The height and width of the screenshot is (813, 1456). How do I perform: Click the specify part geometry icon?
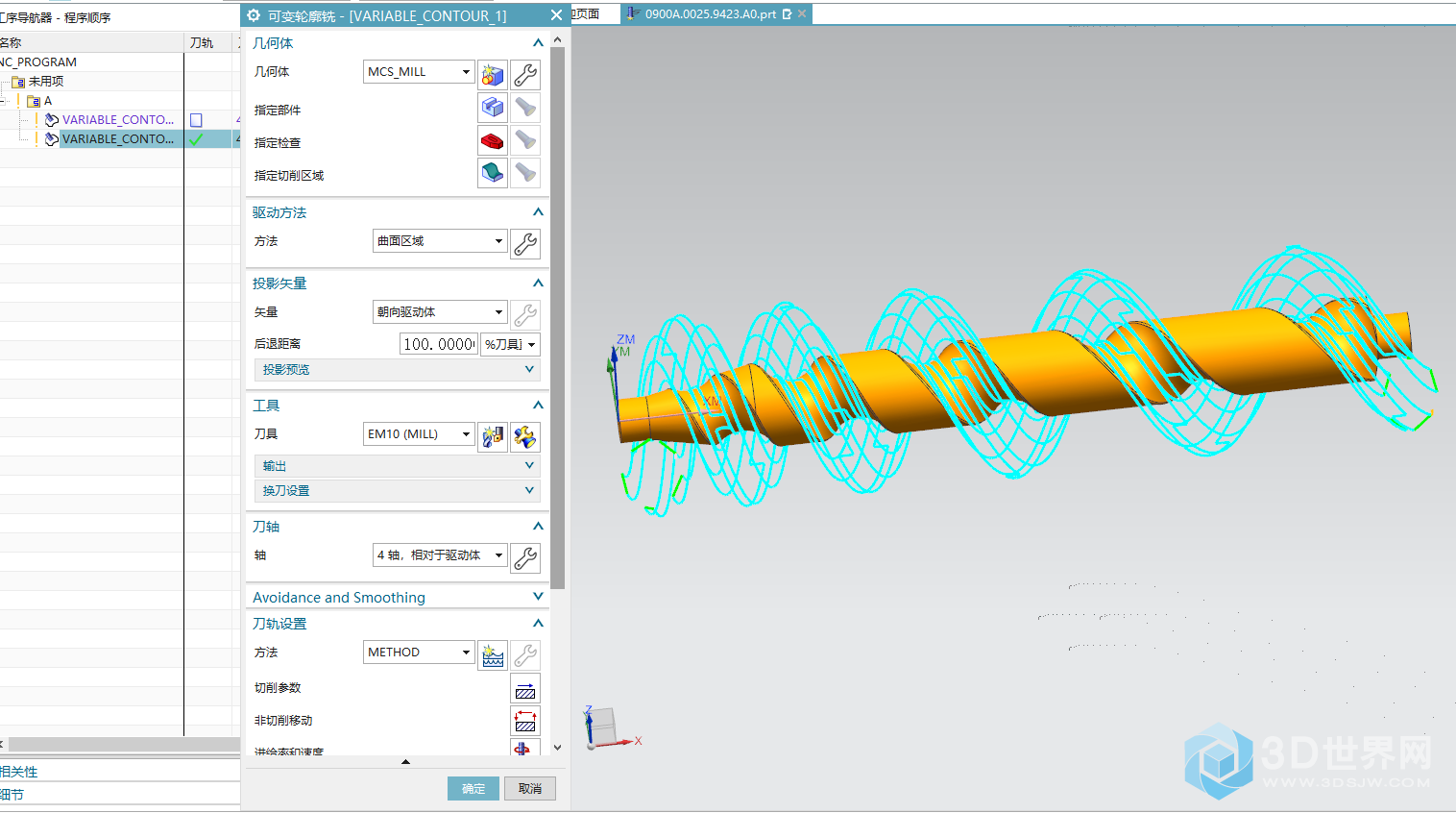pos(493,108)
